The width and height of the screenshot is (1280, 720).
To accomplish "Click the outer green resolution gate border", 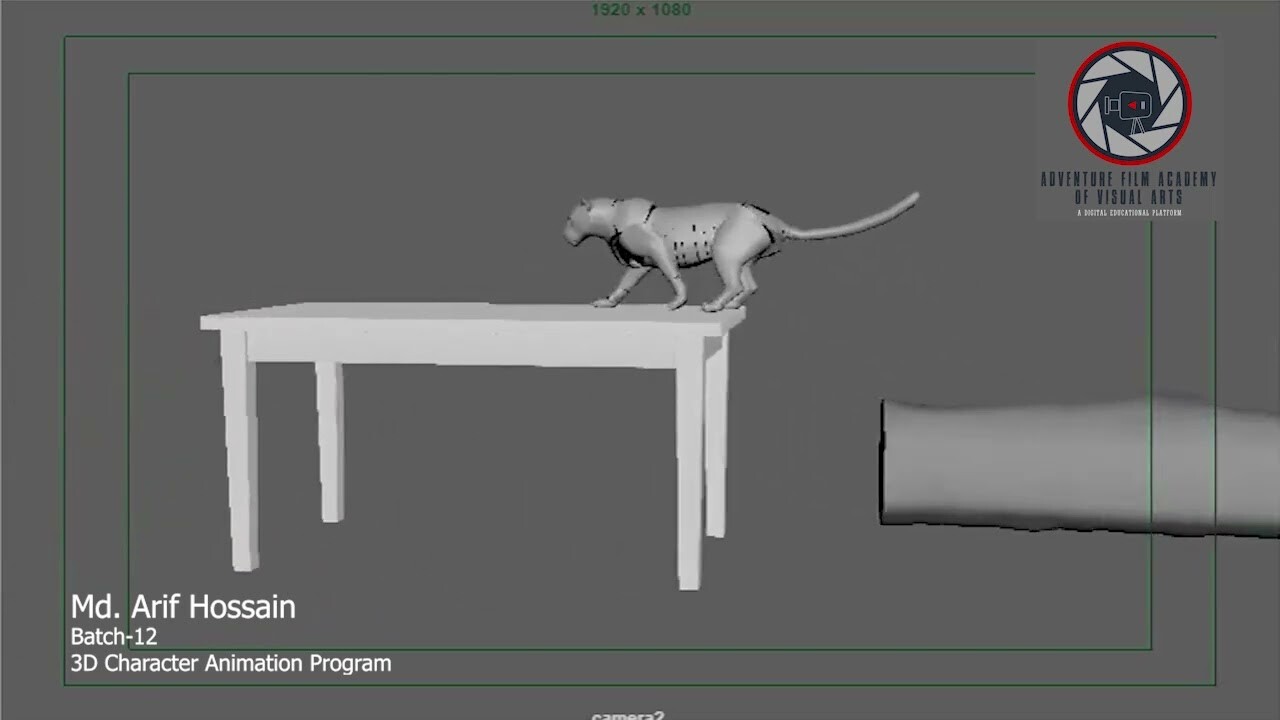I will point(63,350).
